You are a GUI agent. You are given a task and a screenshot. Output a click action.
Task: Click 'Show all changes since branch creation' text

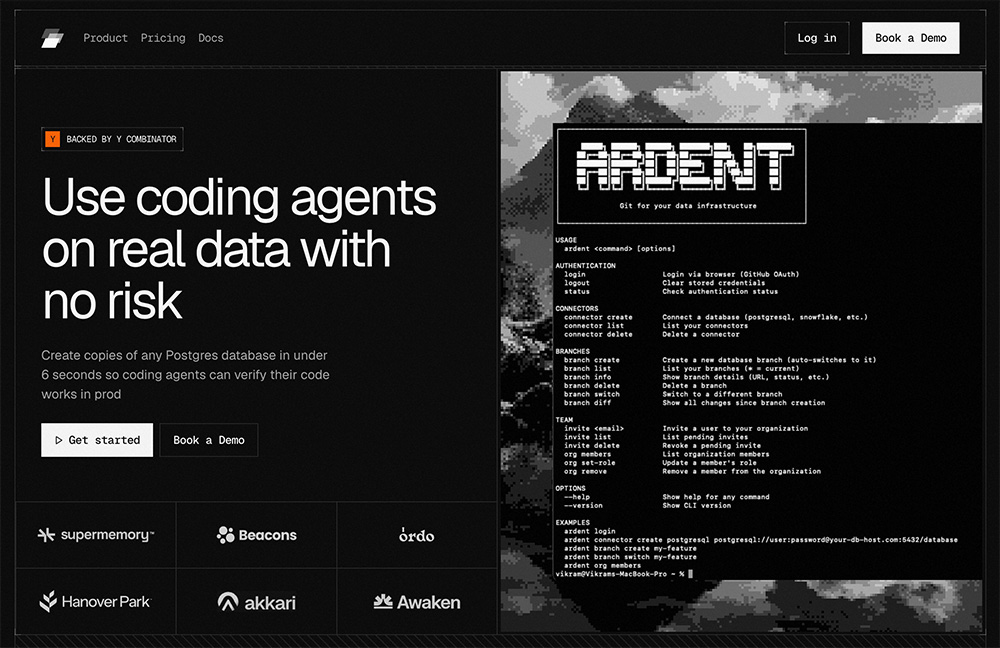click(x=744, y=403)
